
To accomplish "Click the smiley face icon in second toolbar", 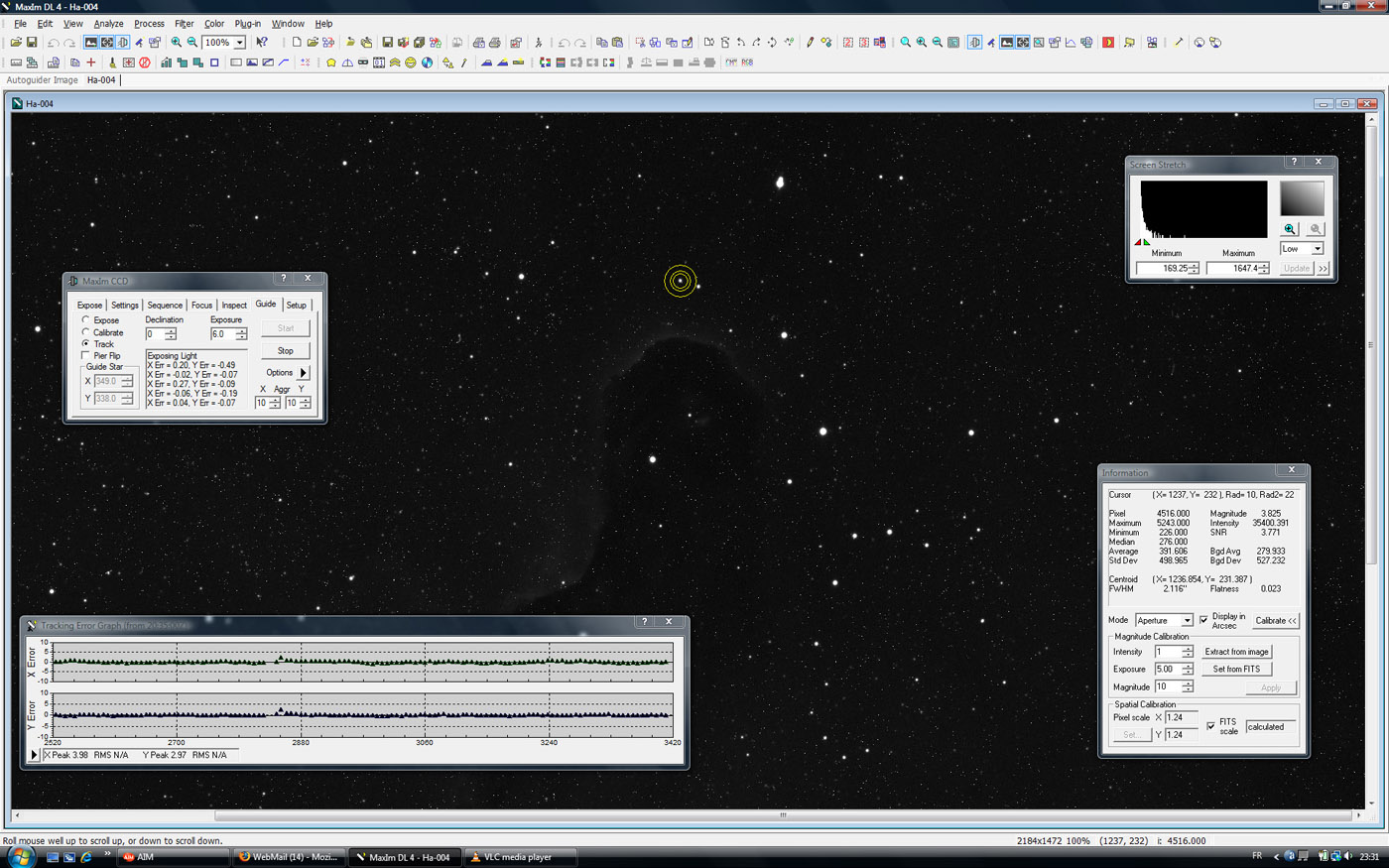I will (411, 62).
